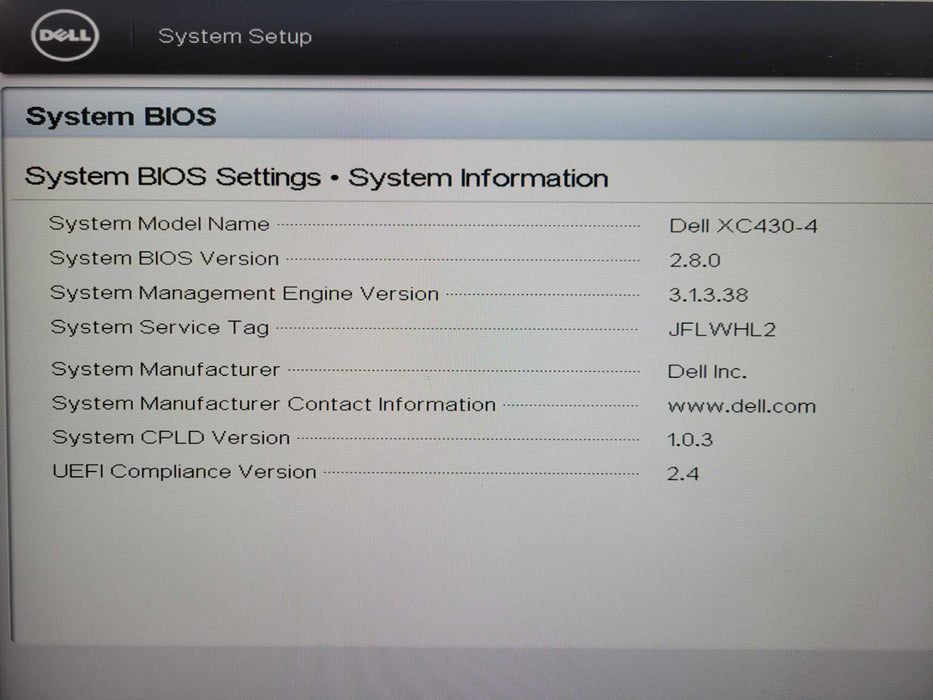Click the Dell XC430-4 model value
The image size is (933, 700).
tap(743, 226)
